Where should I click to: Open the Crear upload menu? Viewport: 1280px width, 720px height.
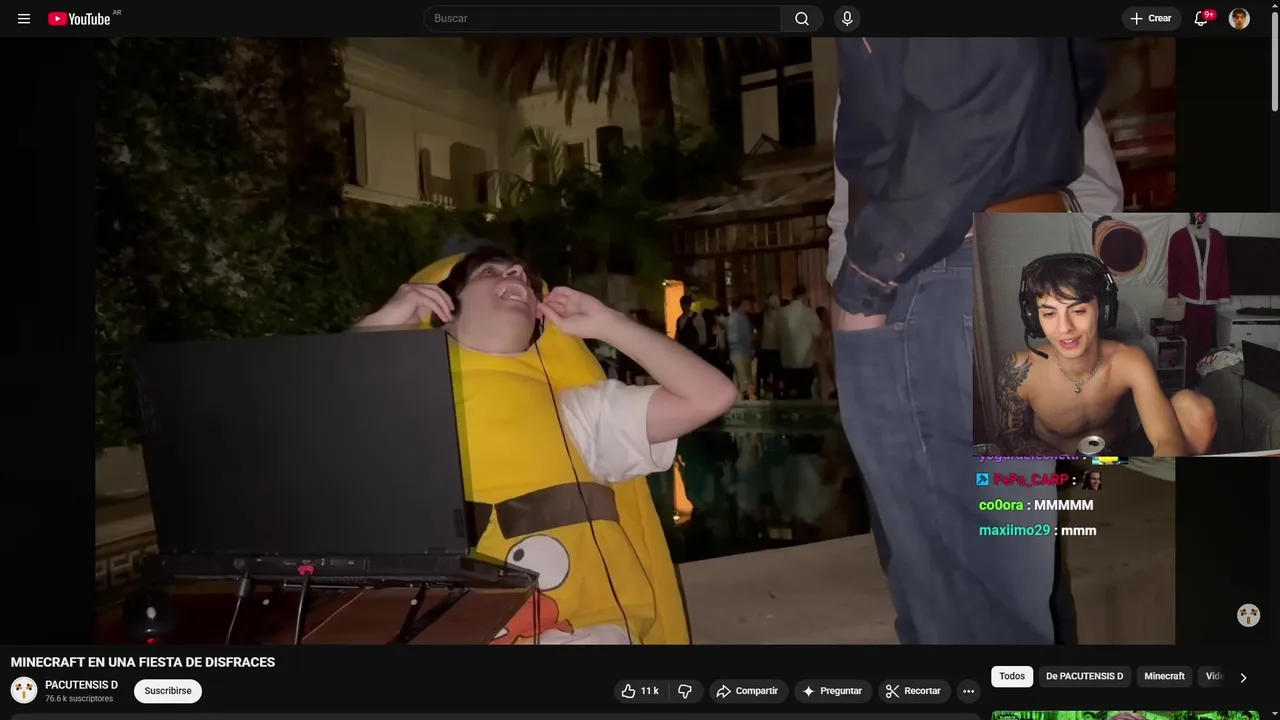tap(1151, 18)
